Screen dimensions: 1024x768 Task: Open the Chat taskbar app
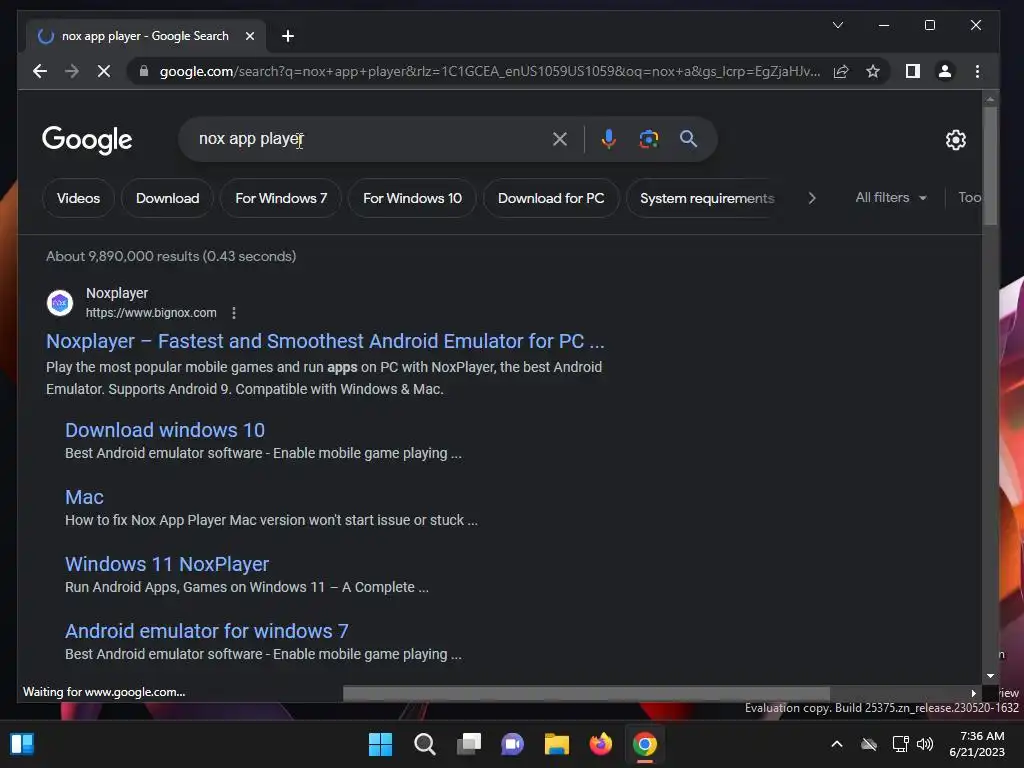point(513,744)
